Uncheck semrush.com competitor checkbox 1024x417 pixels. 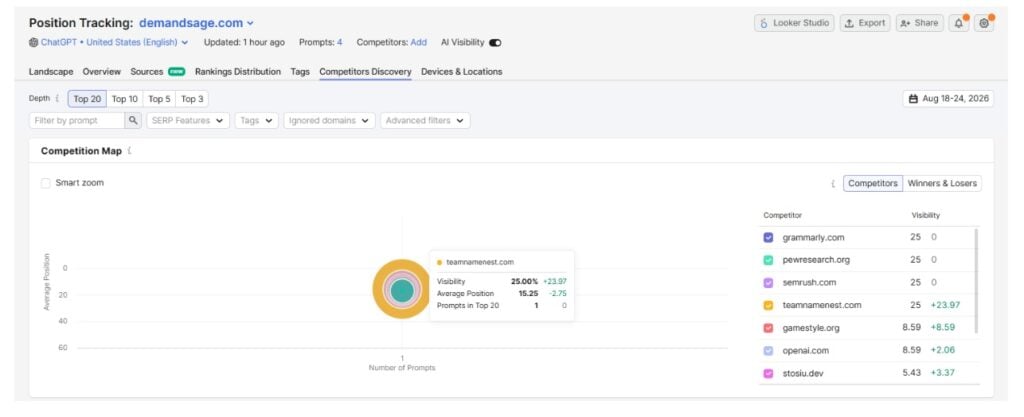(769, 283)
